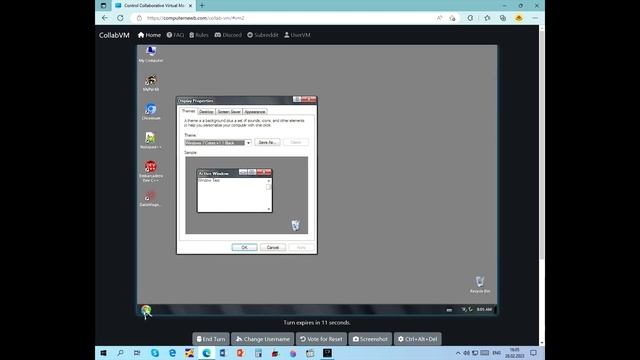Click the sample Active Window preview

tap(234, 190)
